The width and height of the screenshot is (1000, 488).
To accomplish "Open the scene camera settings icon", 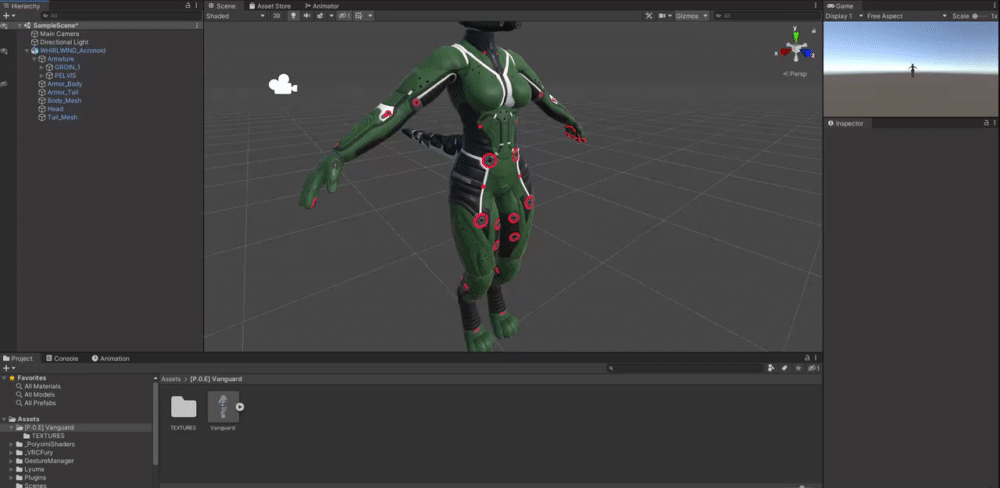I will point(663,16).
